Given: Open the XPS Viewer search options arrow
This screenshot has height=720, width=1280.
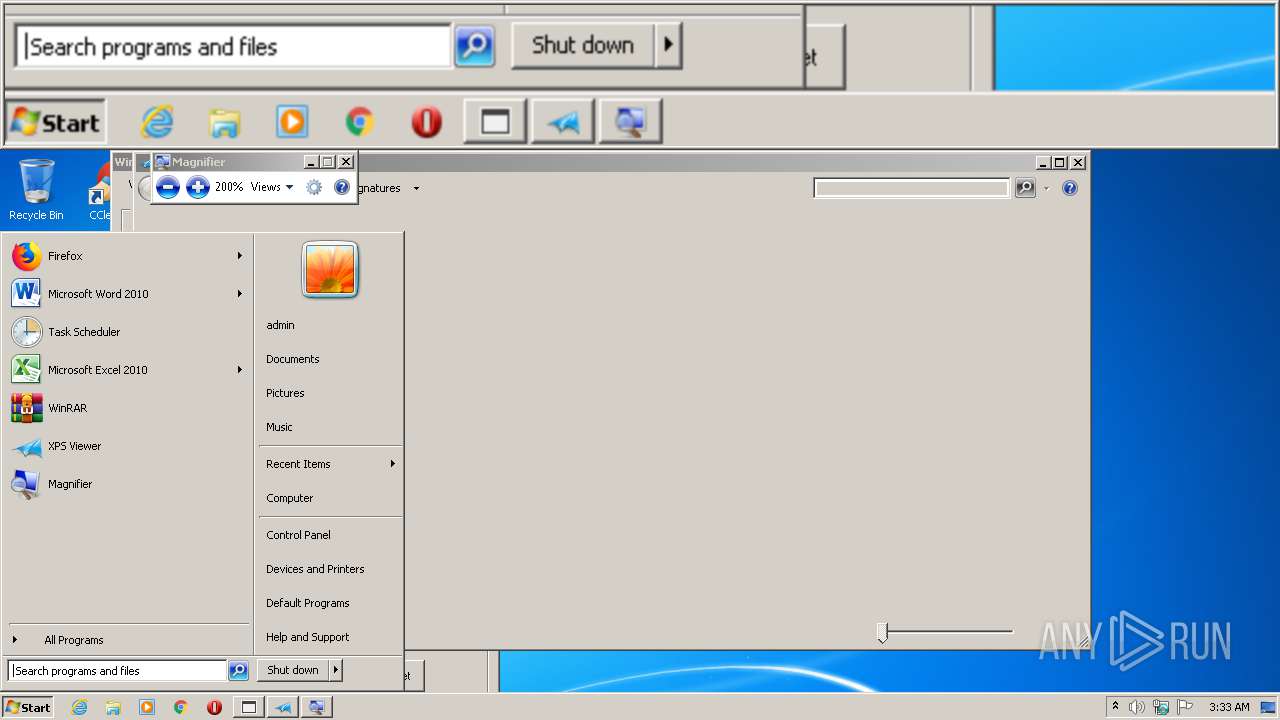Looking at the screenshot, I should pyautogui.click(x=1046, y=188).
